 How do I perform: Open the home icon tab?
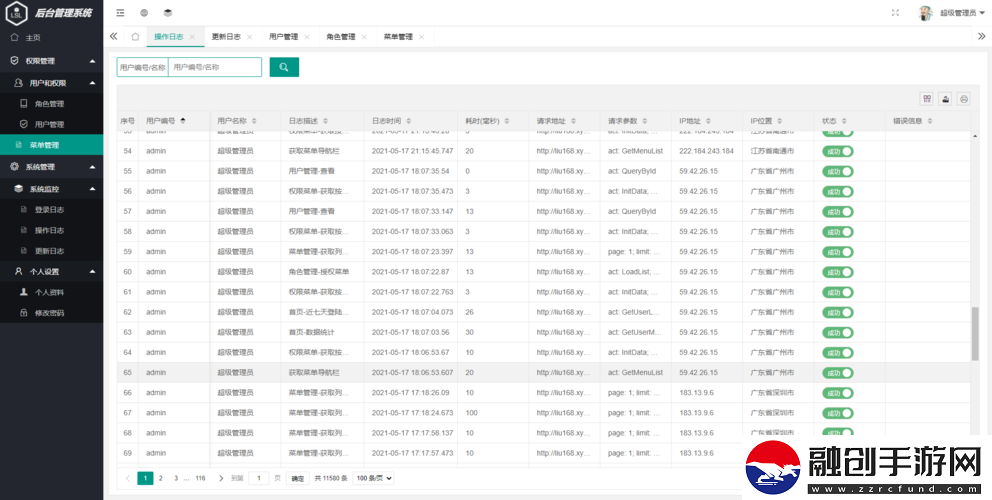[x=135, y=37]
